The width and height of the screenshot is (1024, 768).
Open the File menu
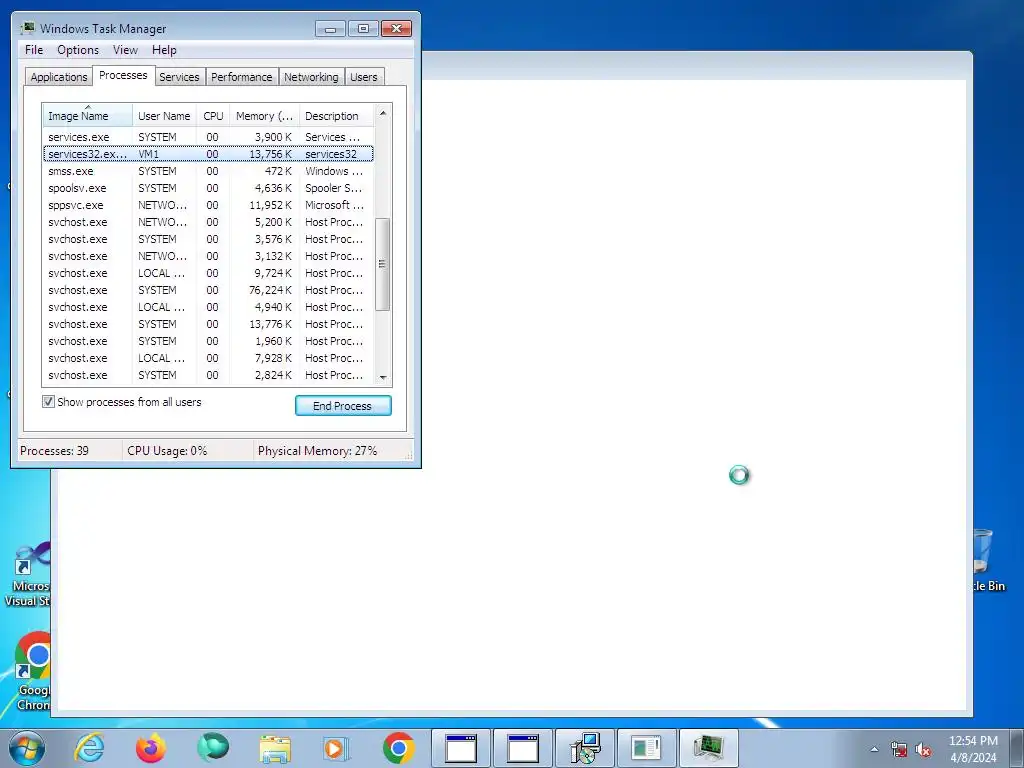(x=34, y=50)
